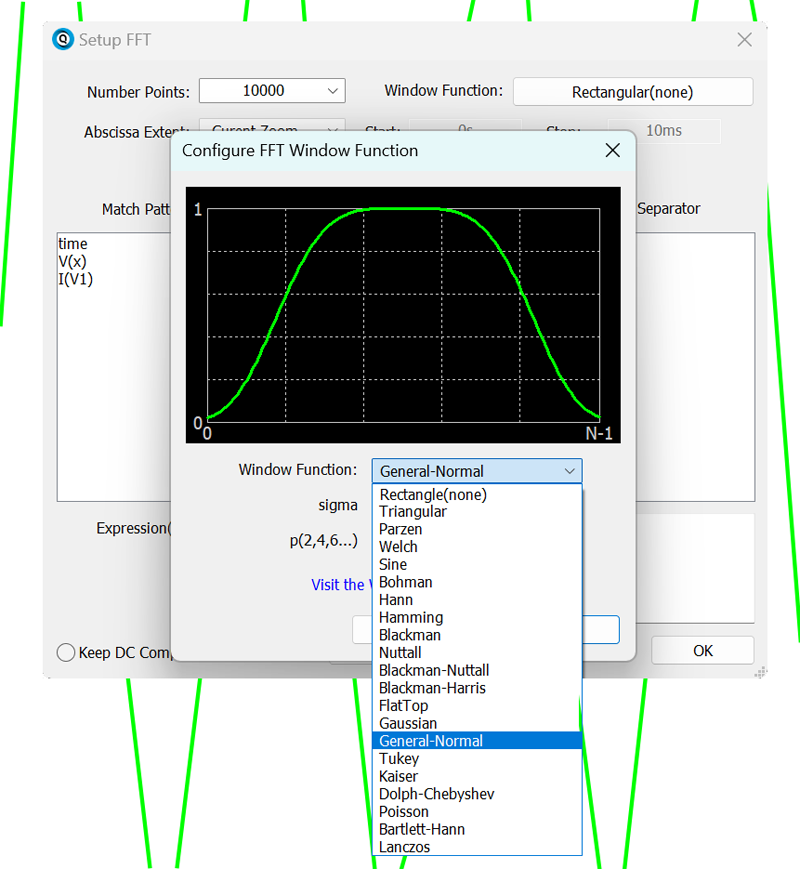Select Tukey window function entry
800x869 pixels.
coord(398,759)
